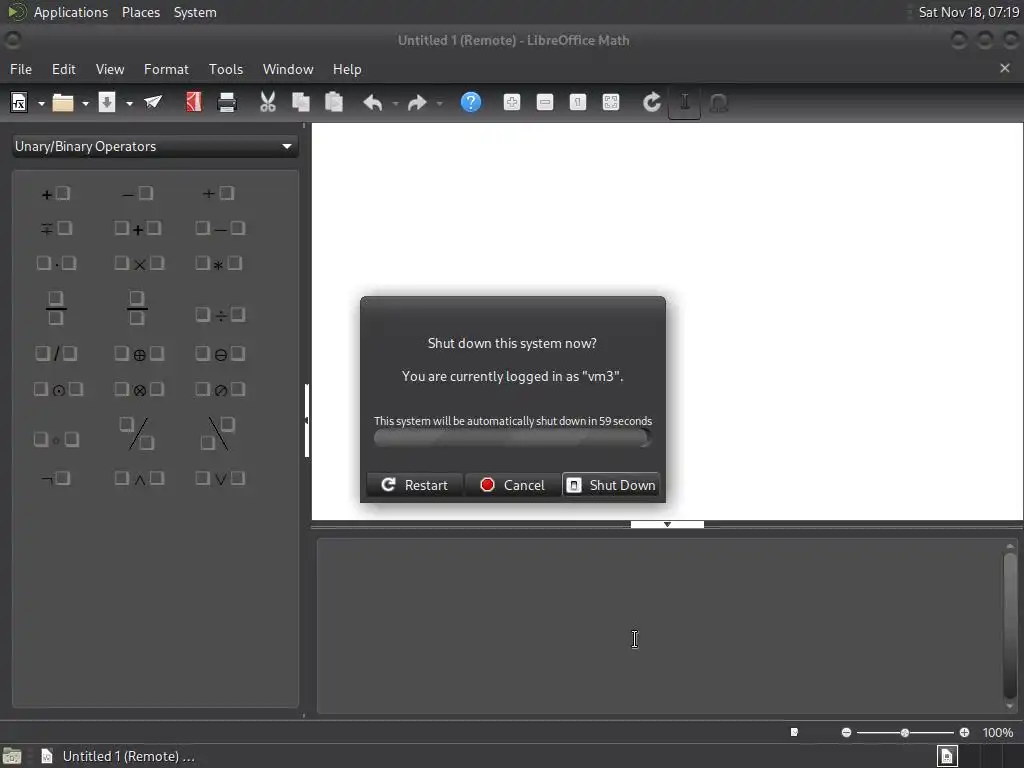Open the Undo history dropdown arrow
Screen dimensions: 1024x768
tap(395, 103)
